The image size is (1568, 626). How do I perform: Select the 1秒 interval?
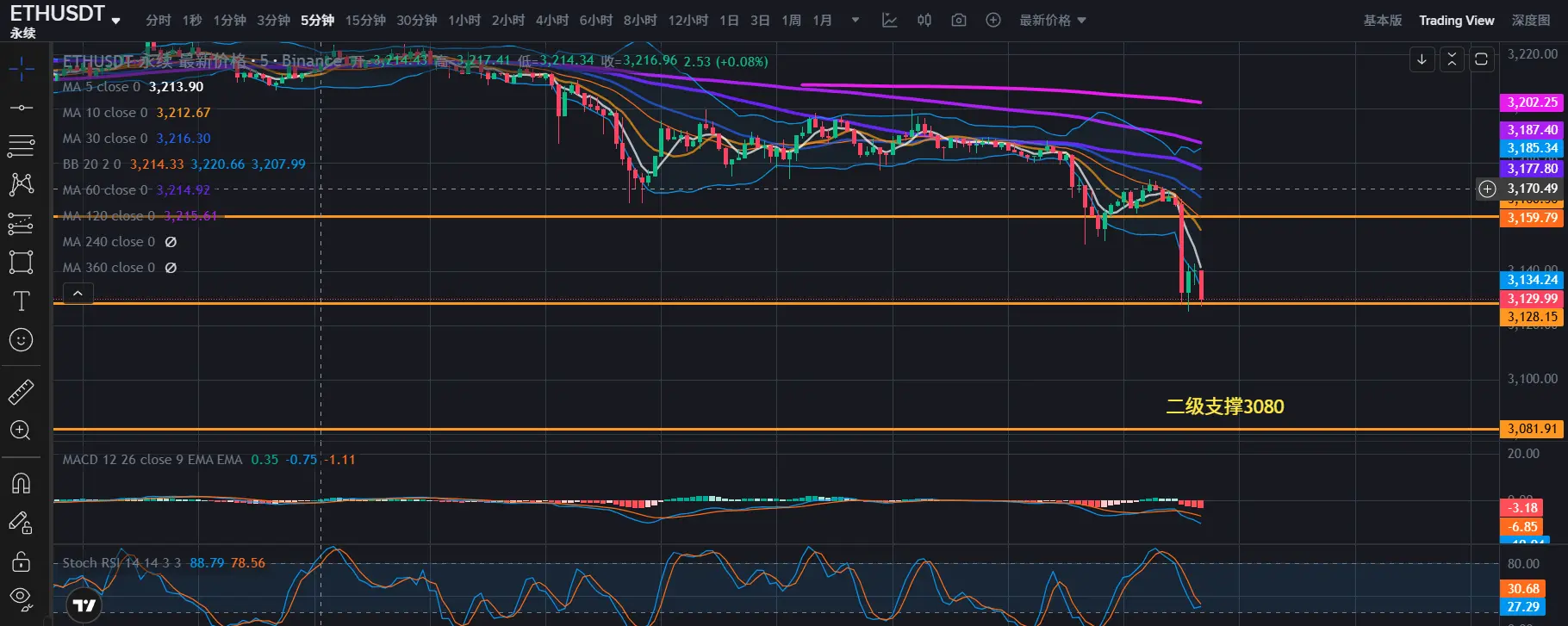pyautogui.click(x=192, y=20)
